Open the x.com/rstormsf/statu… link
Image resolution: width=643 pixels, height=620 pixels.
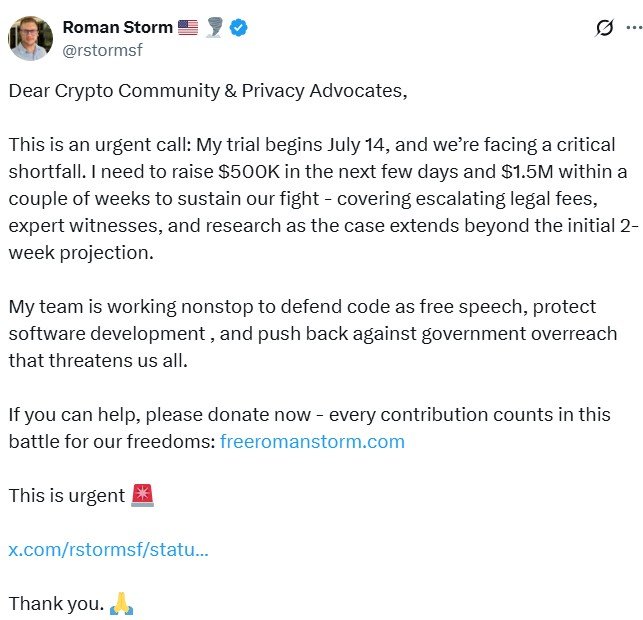coord(108,549)
